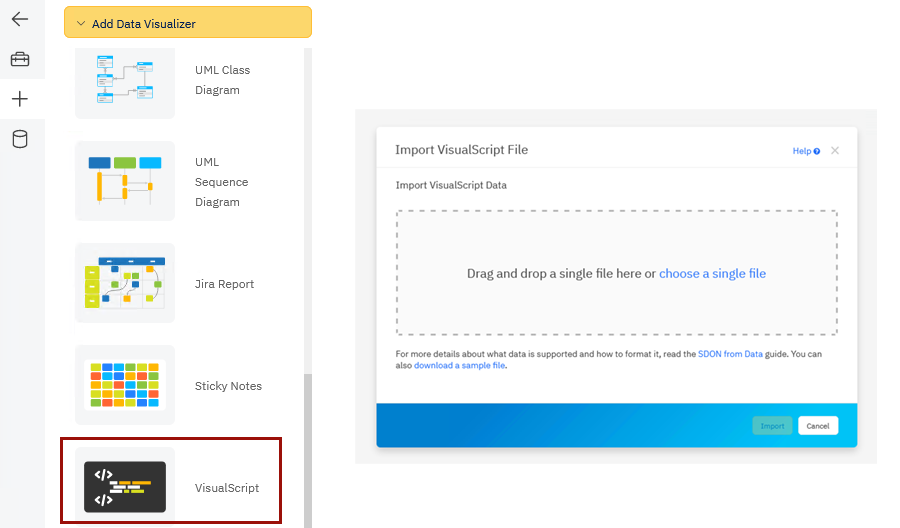Open the SDON from Data guide link
Viewport: 900px width, 528px height.
(730, 354)
